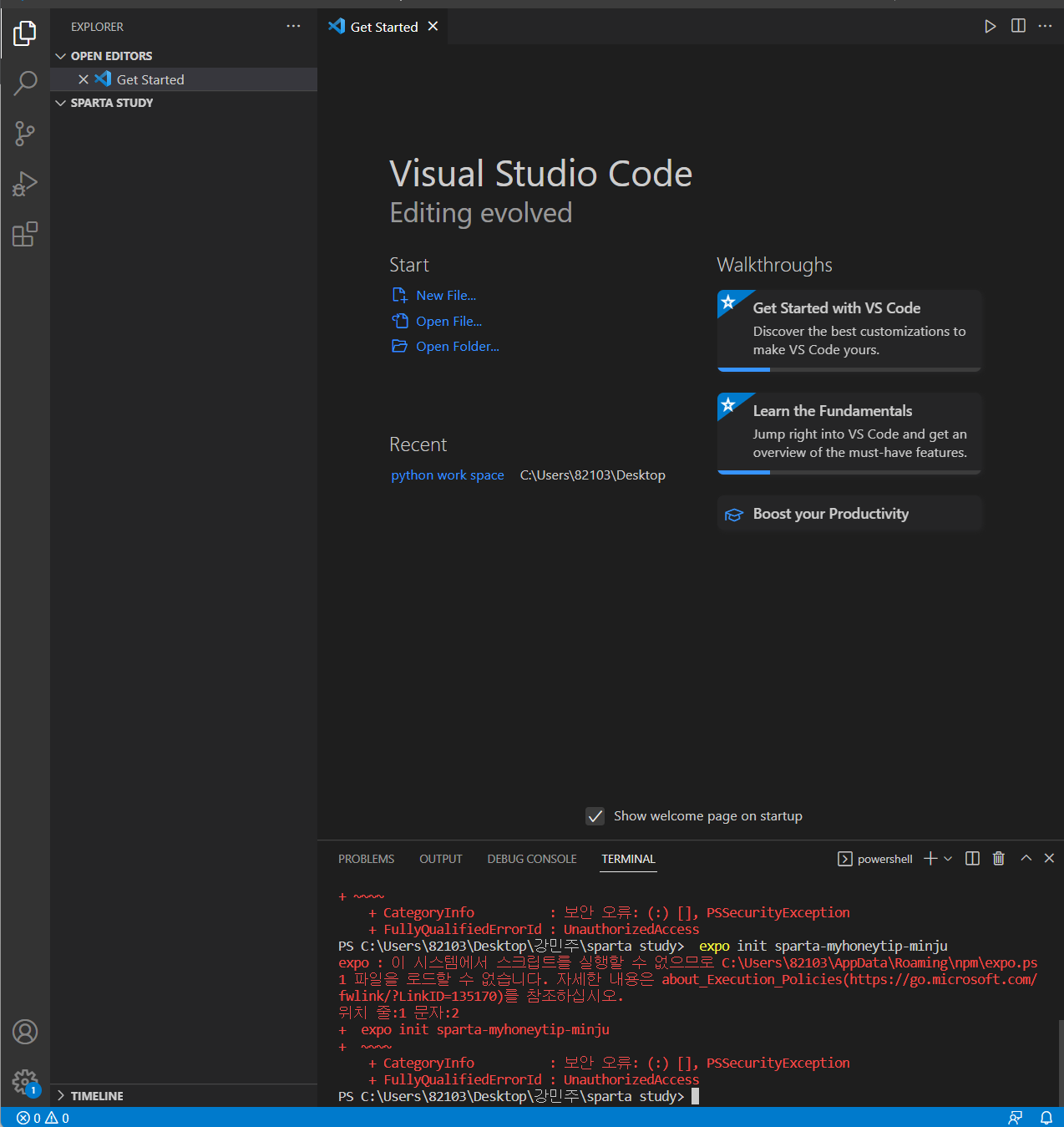Viewport: 1064px width, 1127px height.
Task: Click the New File... link
Action: point(446,295)
